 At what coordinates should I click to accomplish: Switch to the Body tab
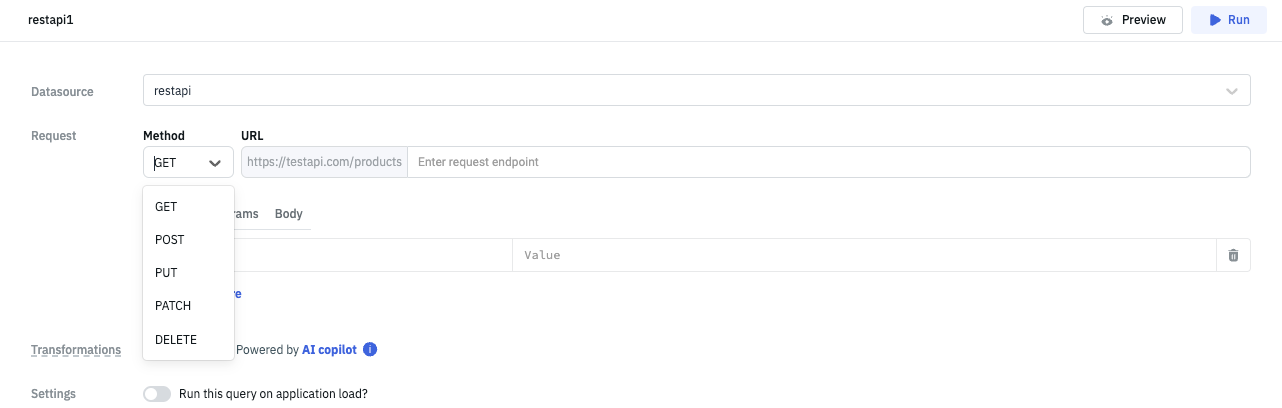pos(288,214)
